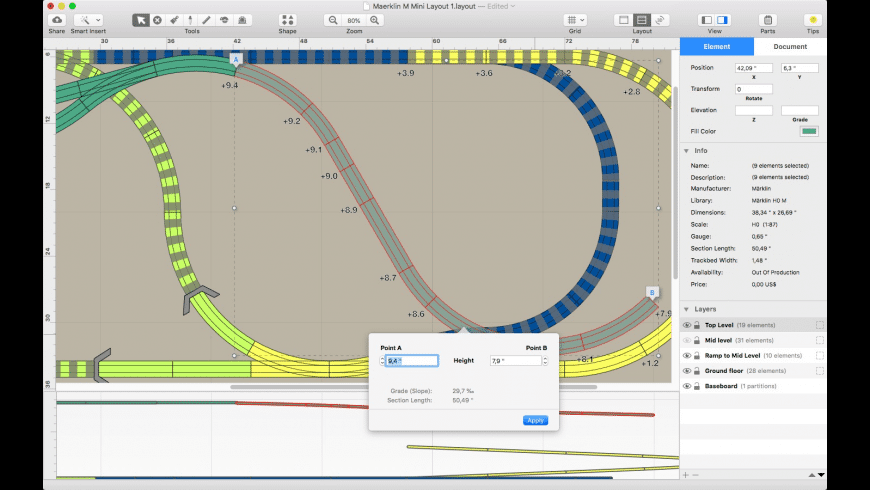The image size is (870, 490).
Task: Select the arrow pointer tool
Action: 140,19
